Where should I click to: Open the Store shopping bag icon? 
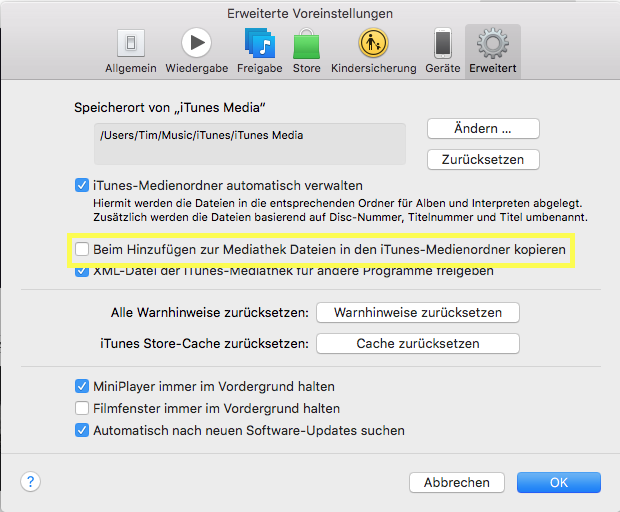306,43
